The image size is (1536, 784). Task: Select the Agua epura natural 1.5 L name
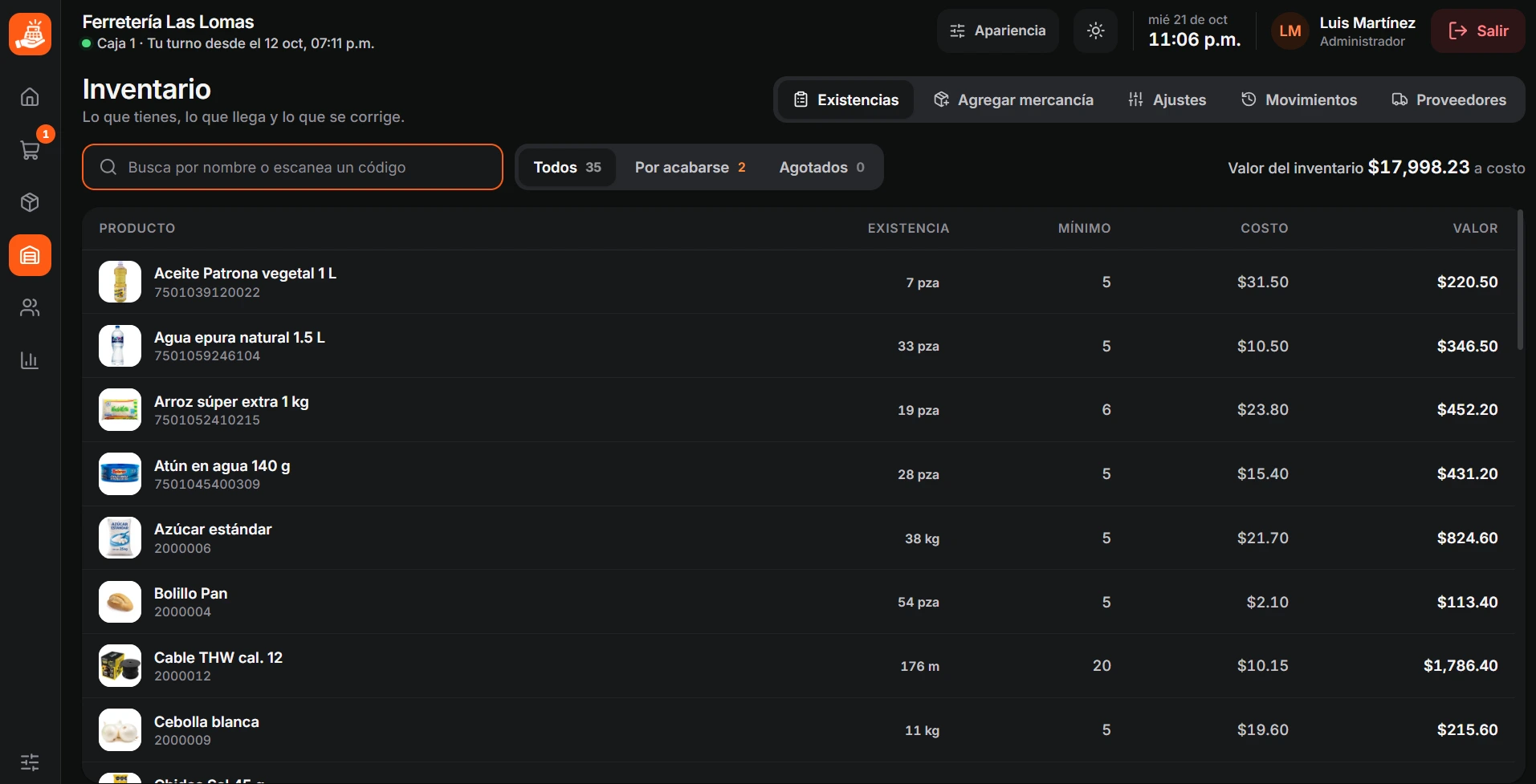[x=239, y=337]
